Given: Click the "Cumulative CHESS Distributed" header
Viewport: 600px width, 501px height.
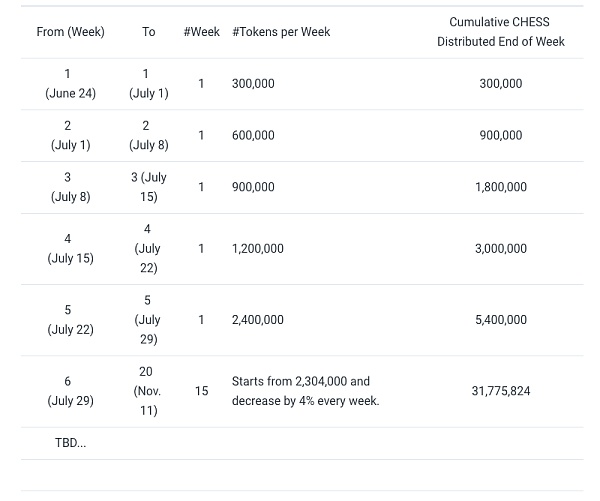Looking at the screenshot, I should [500, 32].
